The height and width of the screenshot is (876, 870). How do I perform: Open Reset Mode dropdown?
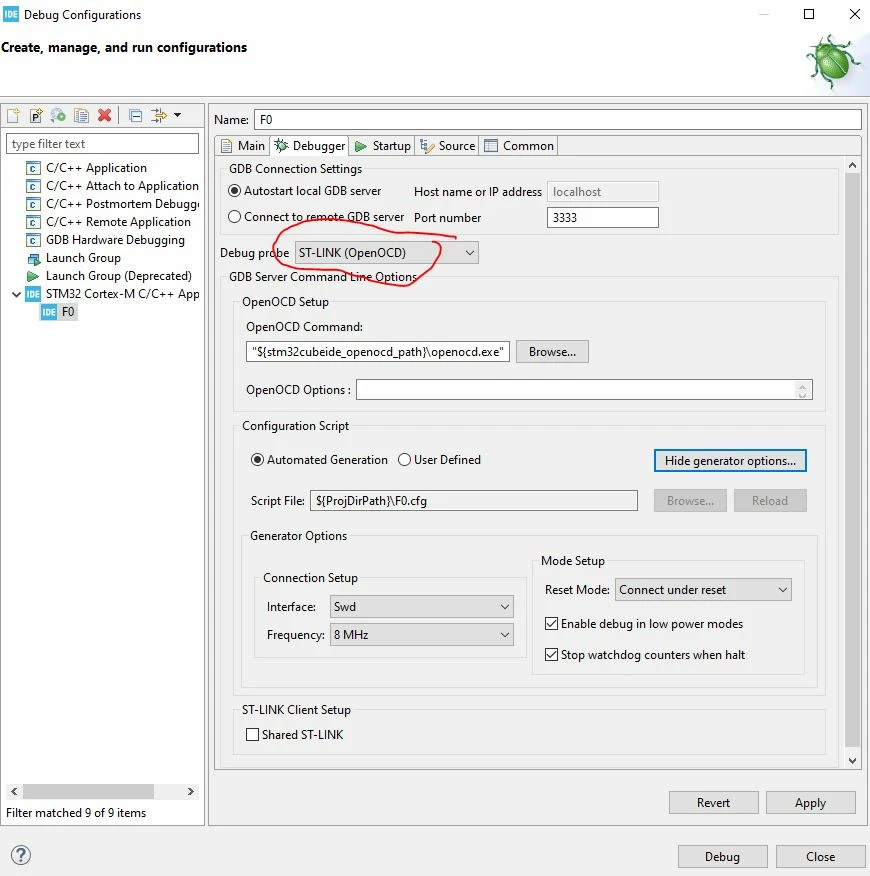tap(703, 589)
